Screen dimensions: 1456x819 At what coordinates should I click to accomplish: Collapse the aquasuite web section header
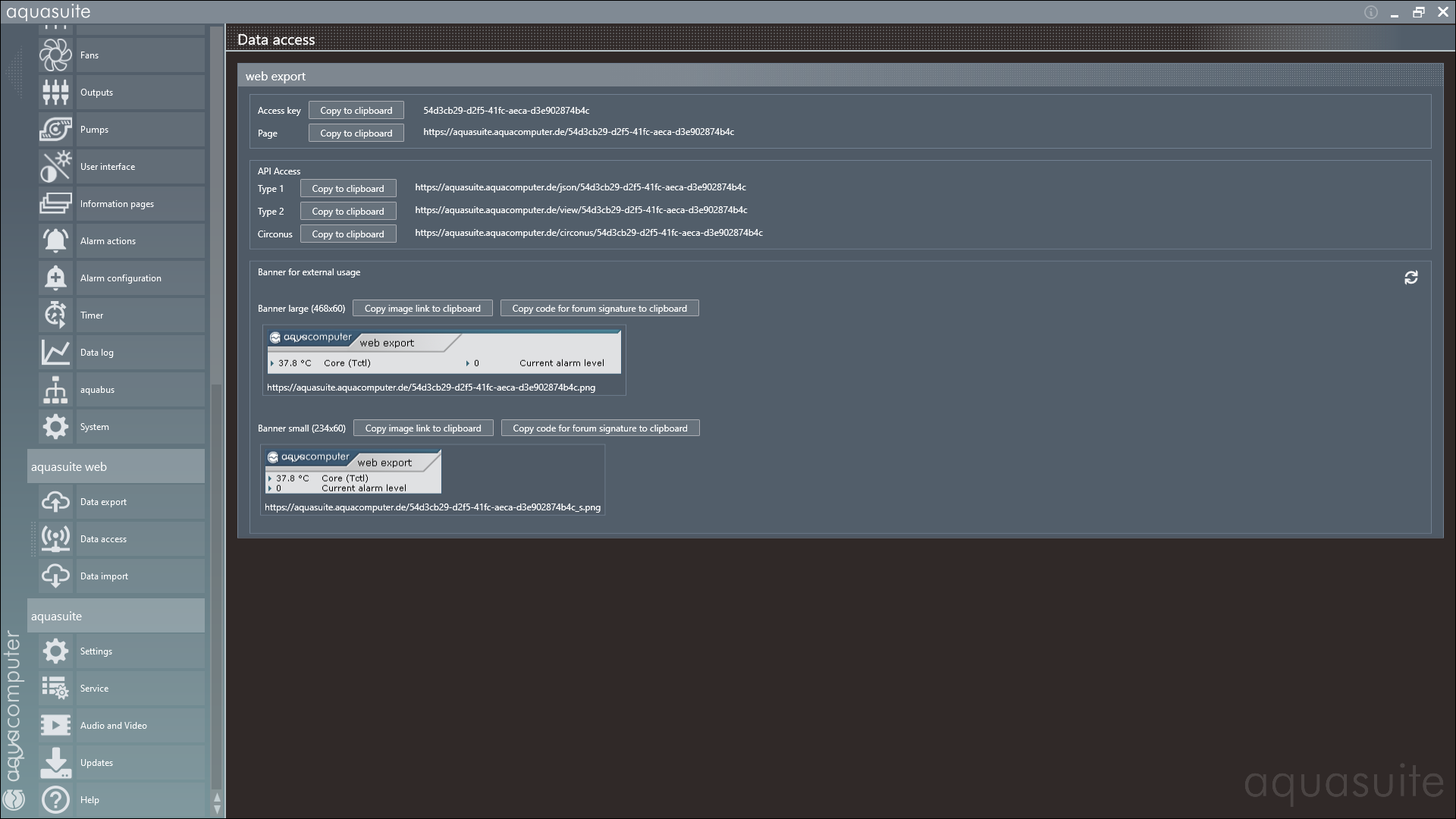116,466
